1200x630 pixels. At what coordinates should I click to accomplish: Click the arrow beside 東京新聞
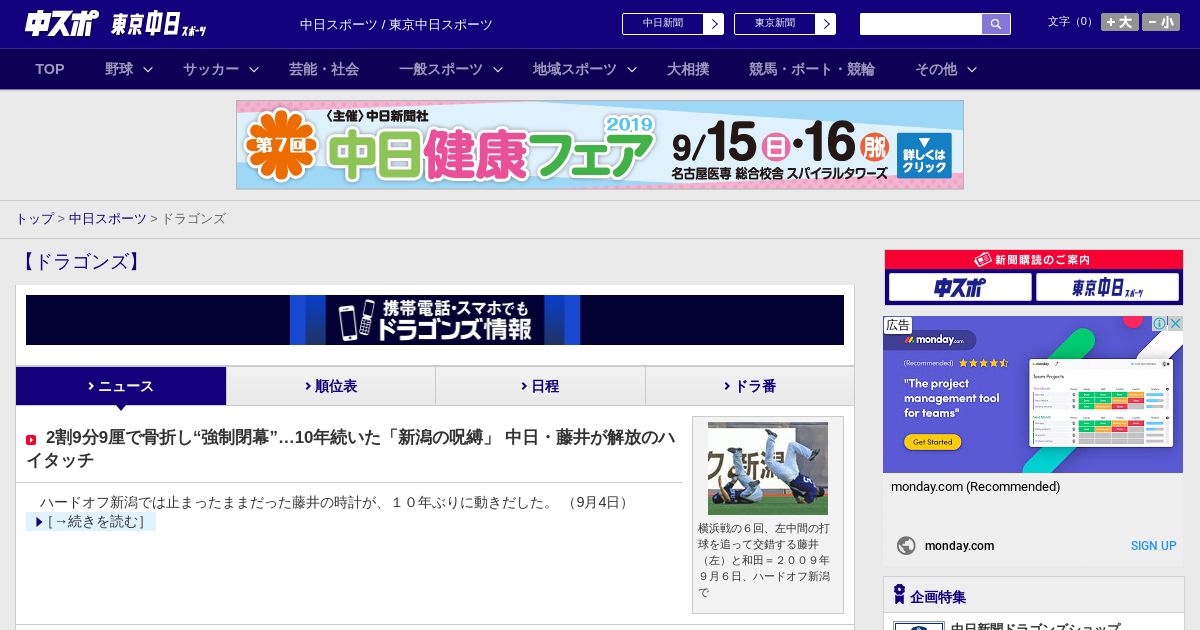[826, 24]
